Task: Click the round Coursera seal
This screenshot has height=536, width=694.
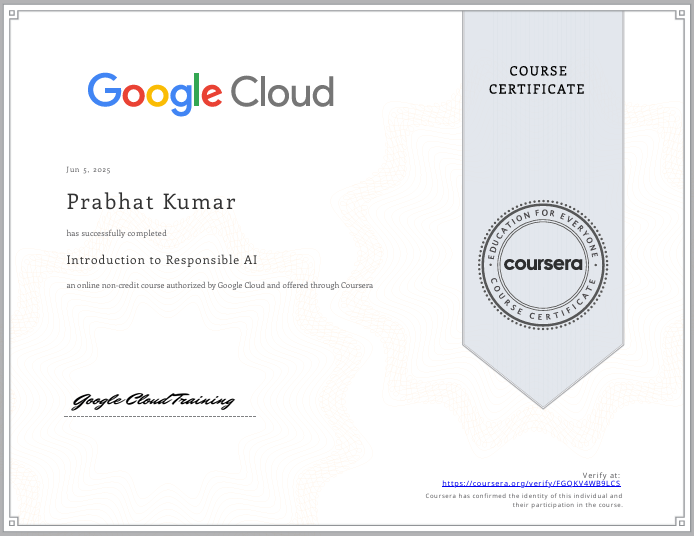Action: coord(543,264)
